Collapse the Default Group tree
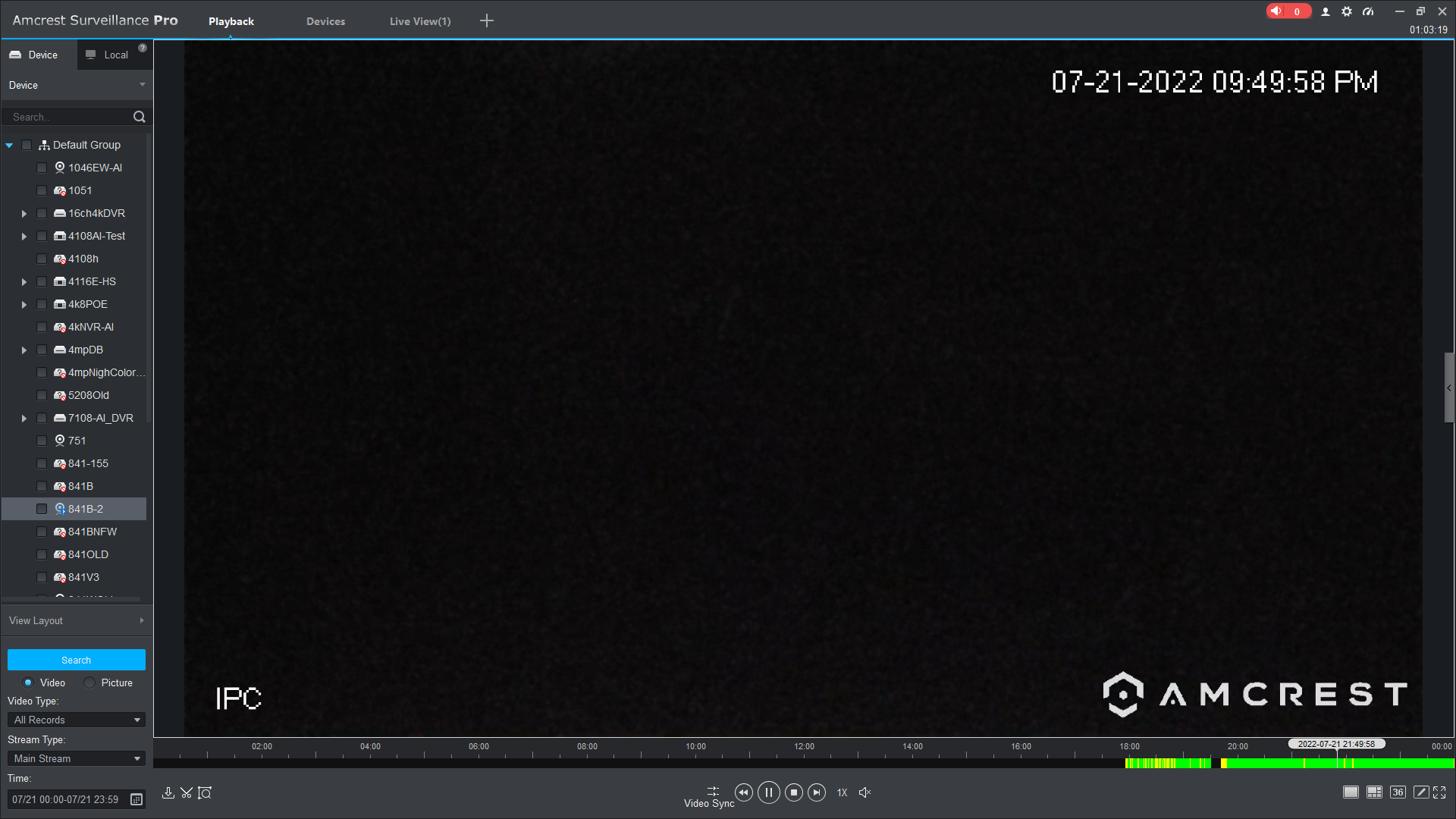 coord(9,145)
